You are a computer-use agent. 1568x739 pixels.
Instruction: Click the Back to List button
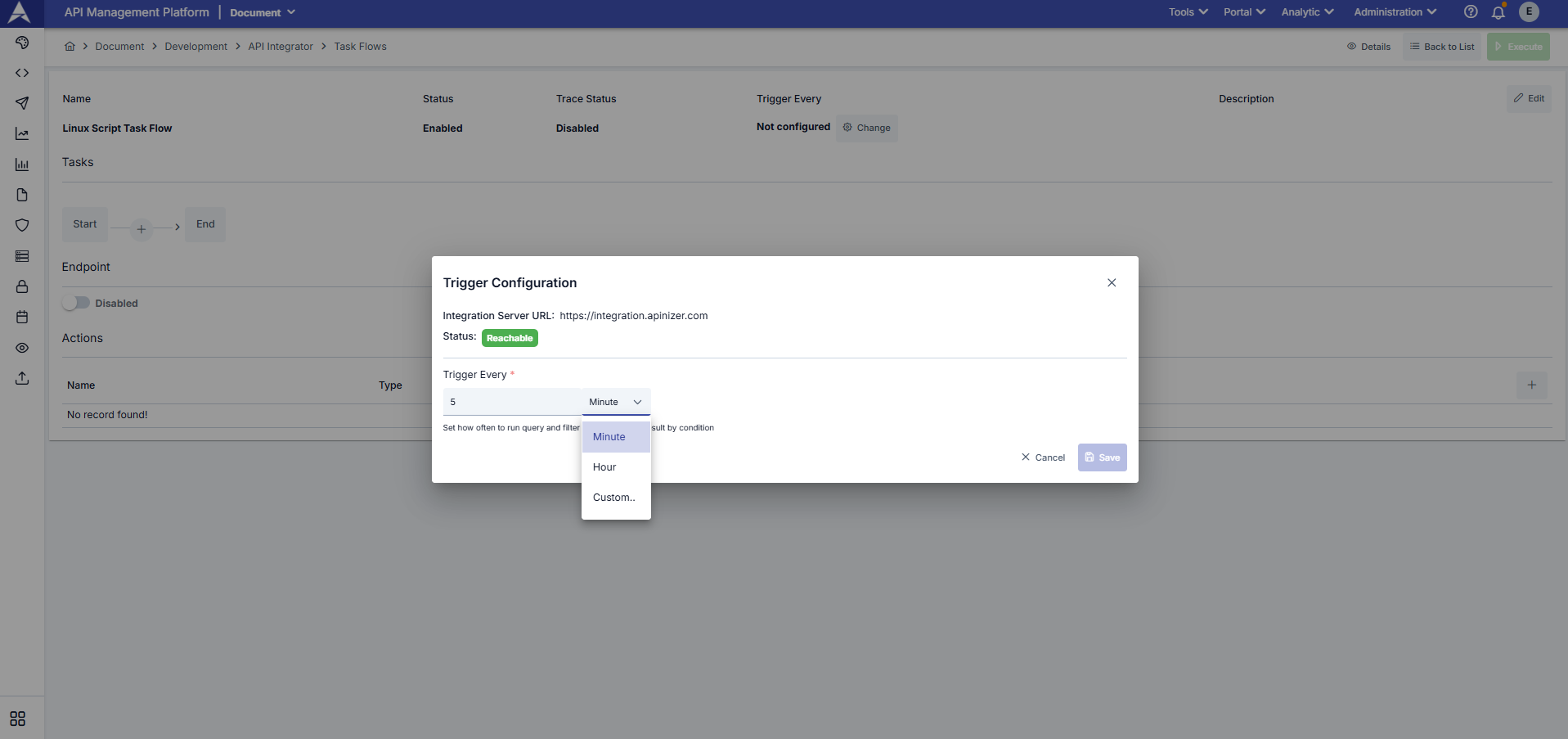1442,47
